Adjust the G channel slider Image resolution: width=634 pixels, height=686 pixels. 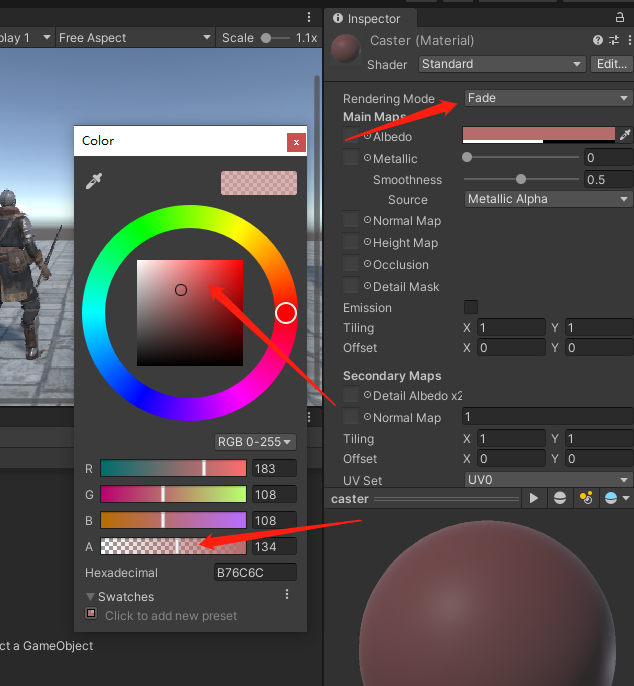pos(173,494)
